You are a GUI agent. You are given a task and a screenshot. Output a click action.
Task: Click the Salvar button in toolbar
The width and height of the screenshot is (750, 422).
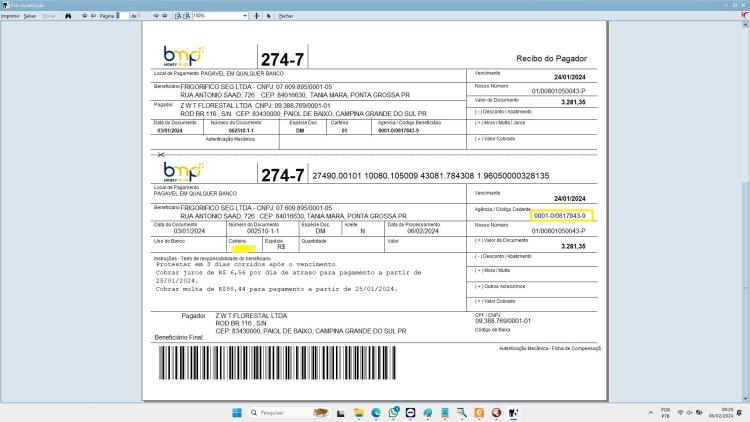pyautogui.click(x=30, y=16)
